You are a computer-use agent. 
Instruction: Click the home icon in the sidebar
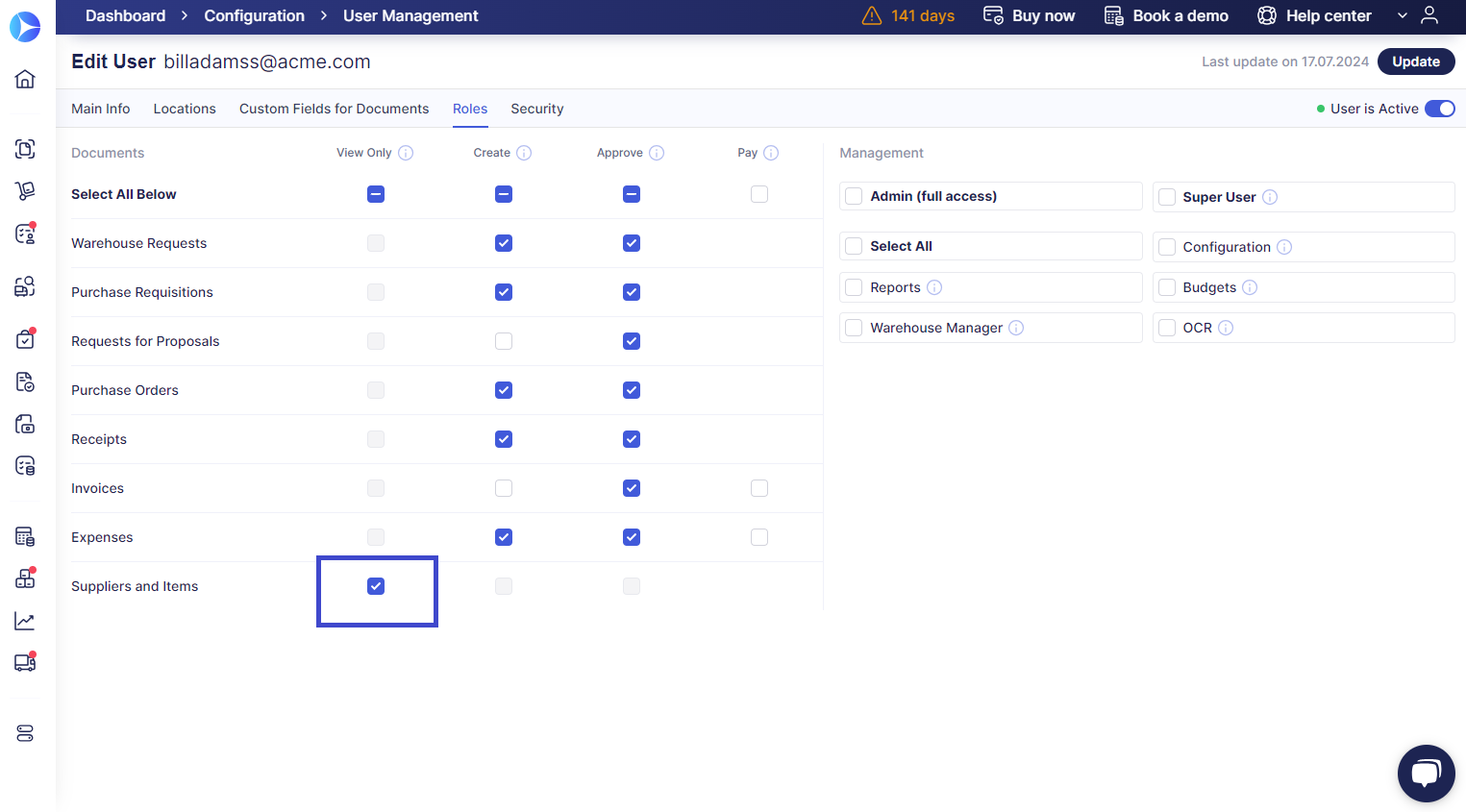(x=25, y=79)
